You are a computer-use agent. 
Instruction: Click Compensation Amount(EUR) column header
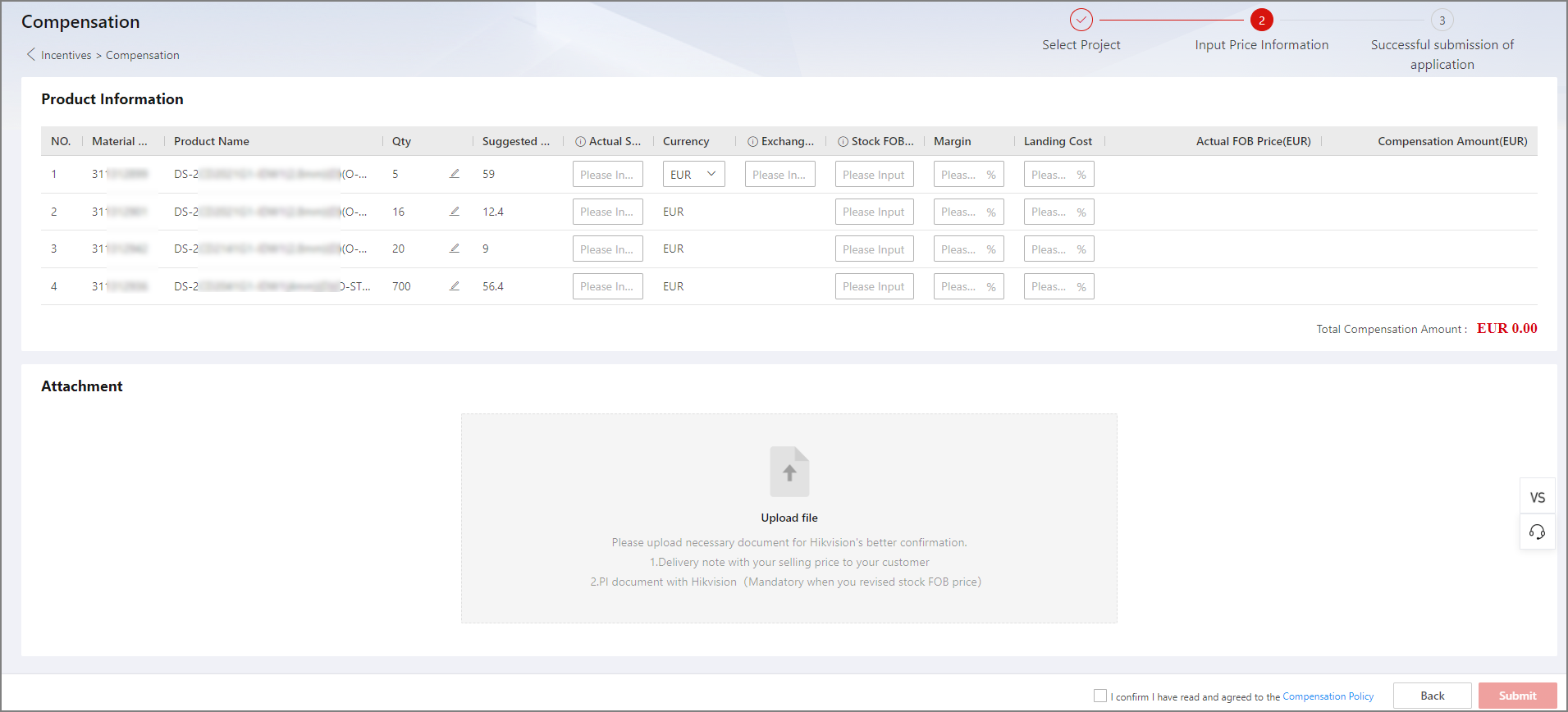[x=1452, y=141]
